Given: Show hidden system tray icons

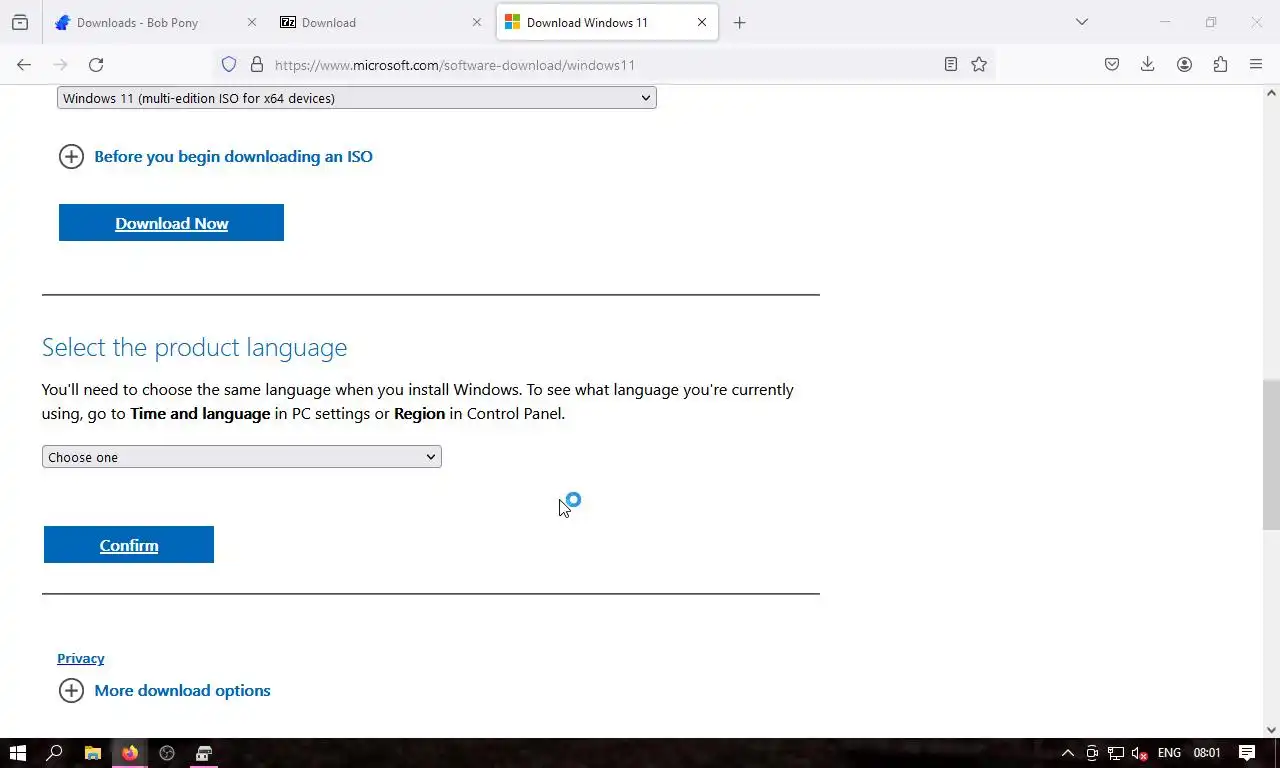Looking at the screenshot, I should 1068,753.
